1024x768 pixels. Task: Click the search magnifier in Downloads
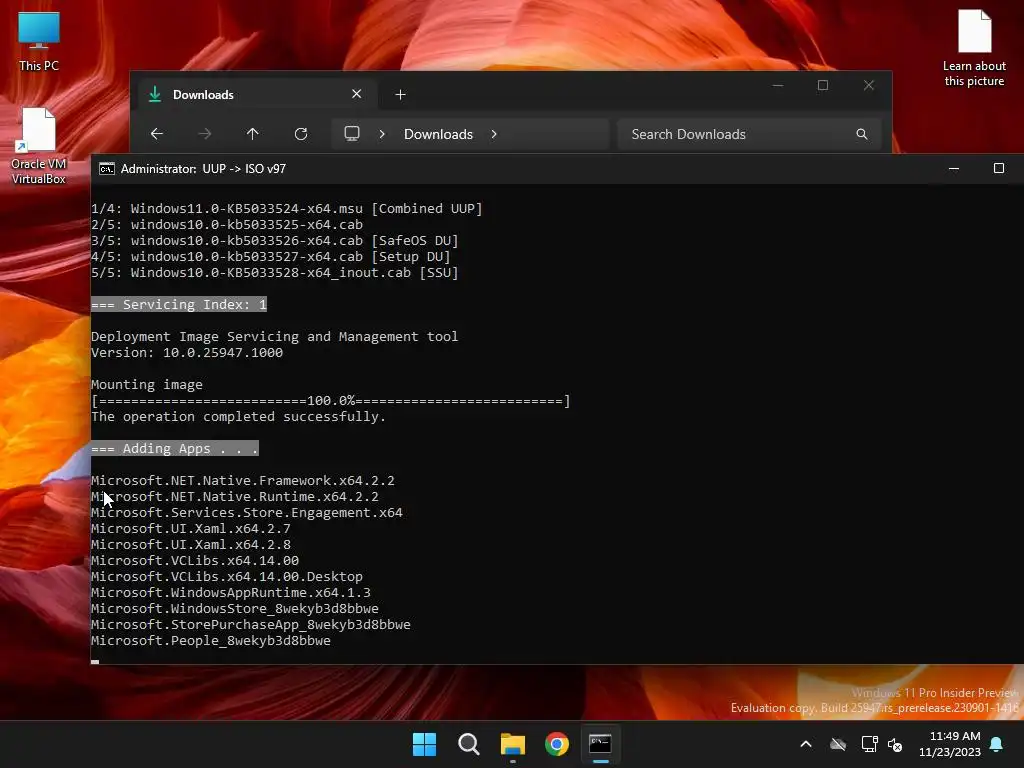862,134
